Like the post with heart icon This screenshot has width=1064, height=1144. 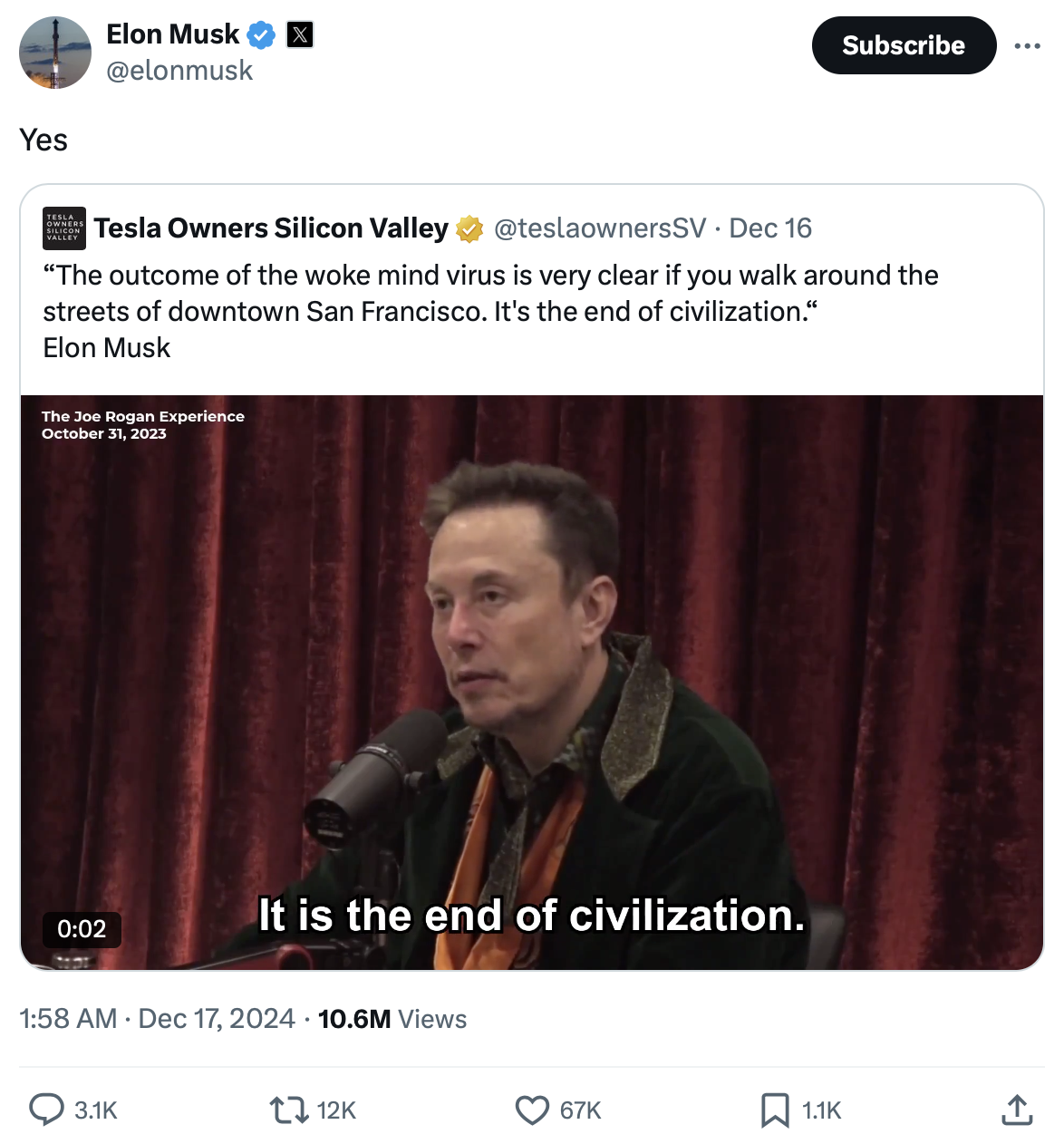point(532,1110)
